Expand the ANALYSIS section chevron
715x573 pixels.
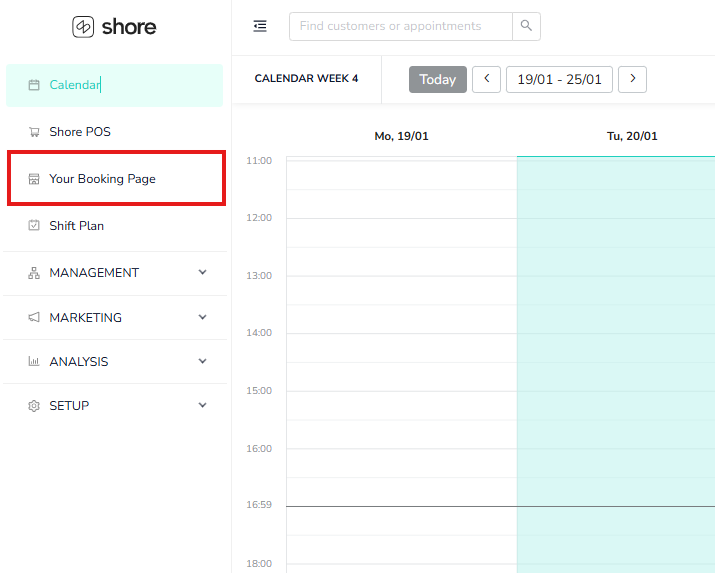(x=203, y=362)
